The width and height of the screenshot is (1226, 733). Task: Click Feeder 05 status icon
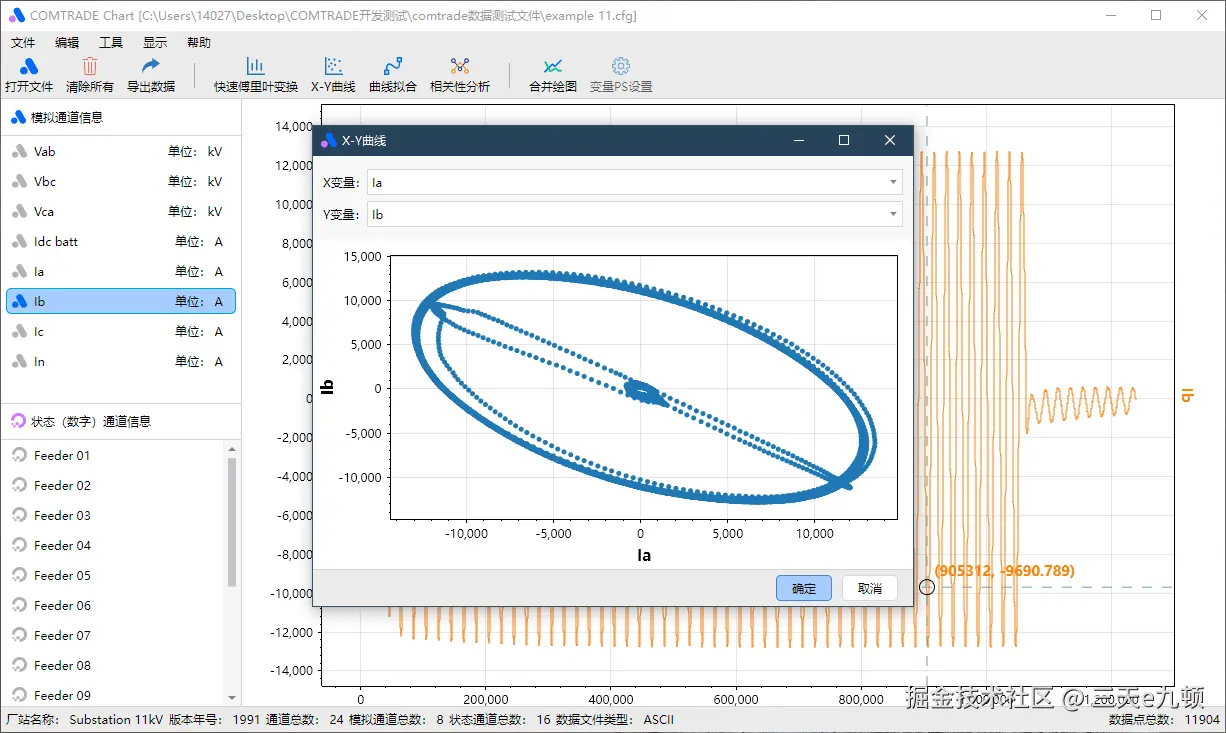(19, 575)
